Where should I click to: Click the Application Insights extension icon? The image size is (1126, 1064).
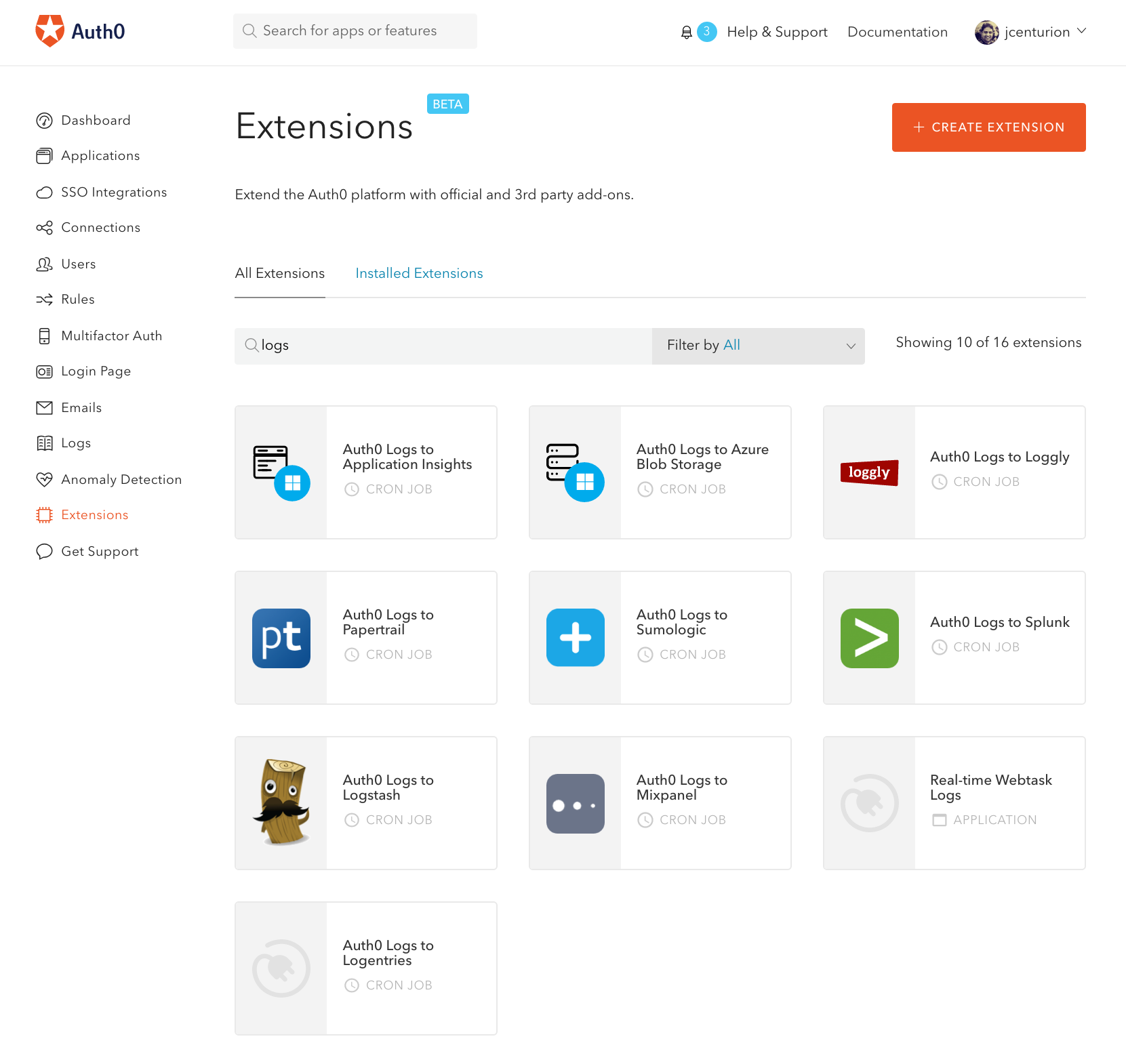281,472
